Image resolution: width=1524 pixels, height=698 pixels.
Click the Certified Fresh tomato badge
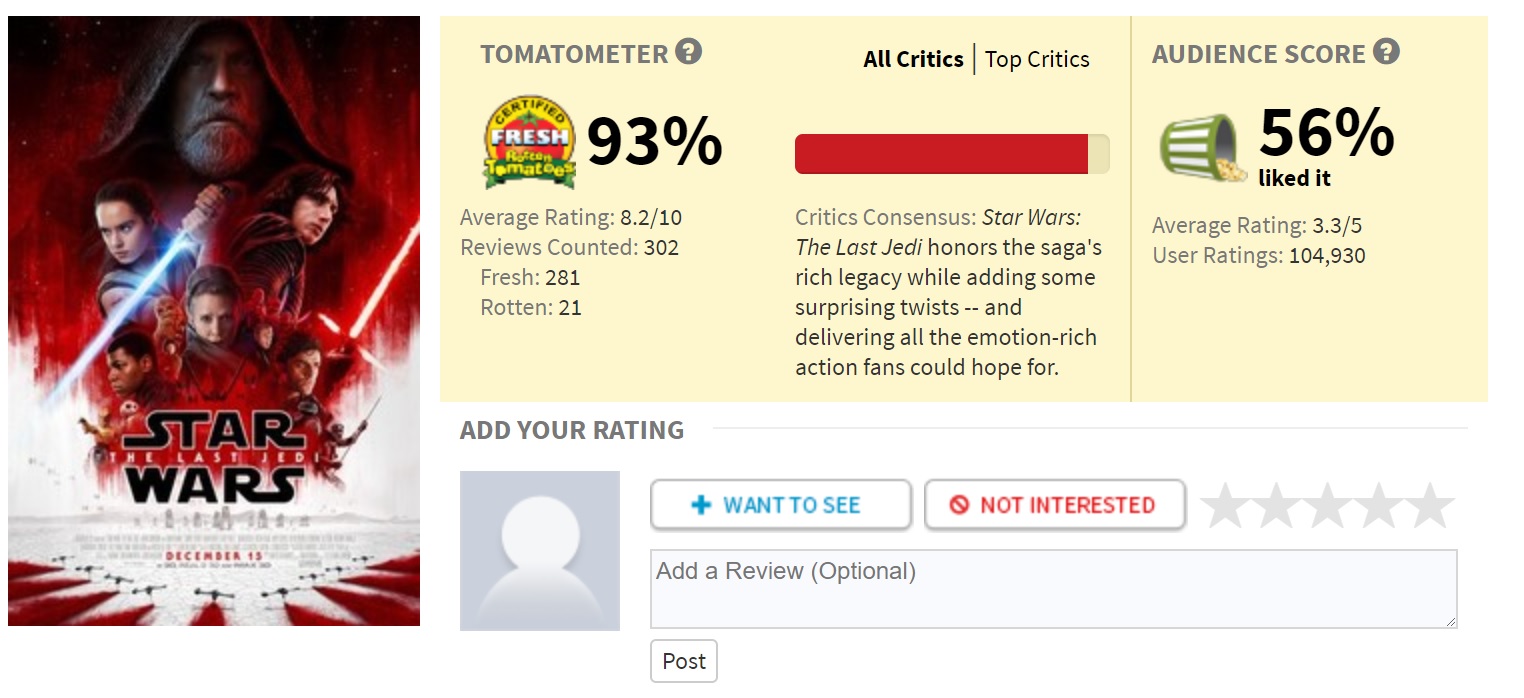[x=529, y=143]
